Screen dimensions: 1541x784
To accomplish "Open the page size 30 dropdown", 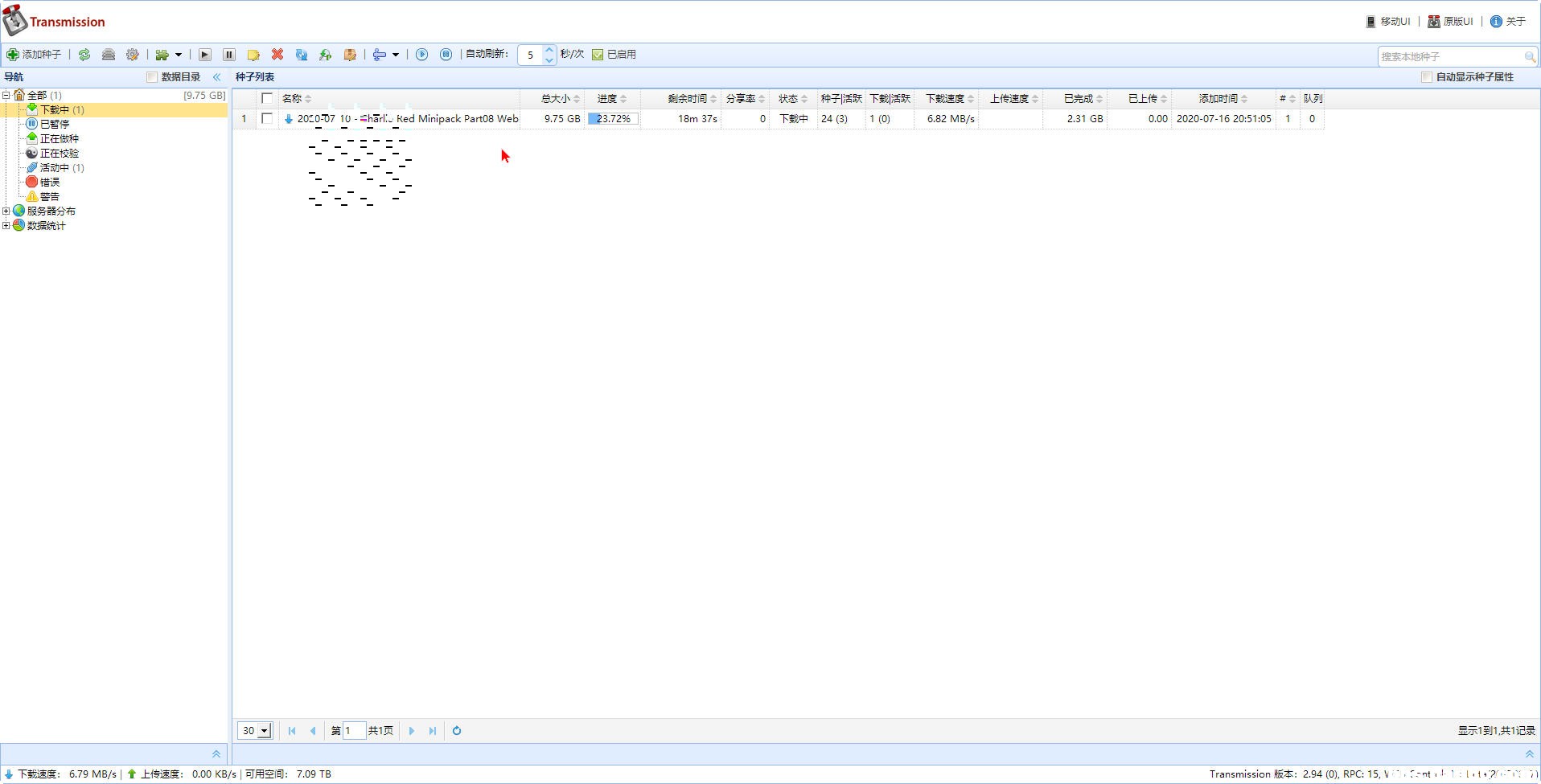I will click(x=255, y=731).
